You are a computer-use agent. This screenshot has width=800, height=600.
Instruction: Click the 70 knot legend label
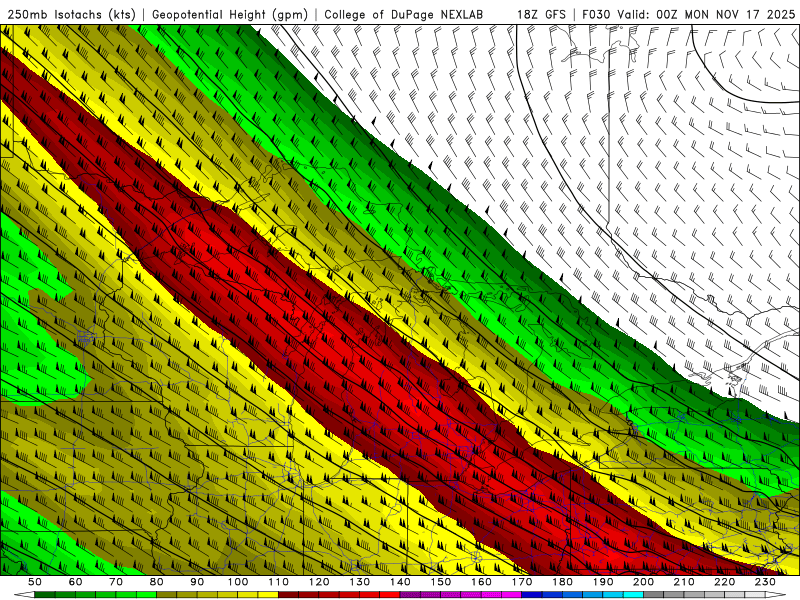tap(116, 582)
